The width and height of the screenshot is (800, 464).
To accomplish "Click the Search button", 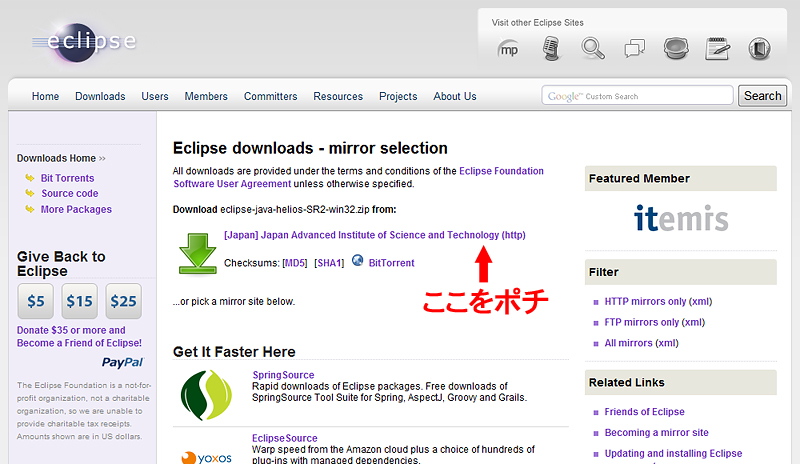I will (x=762, y=96).
